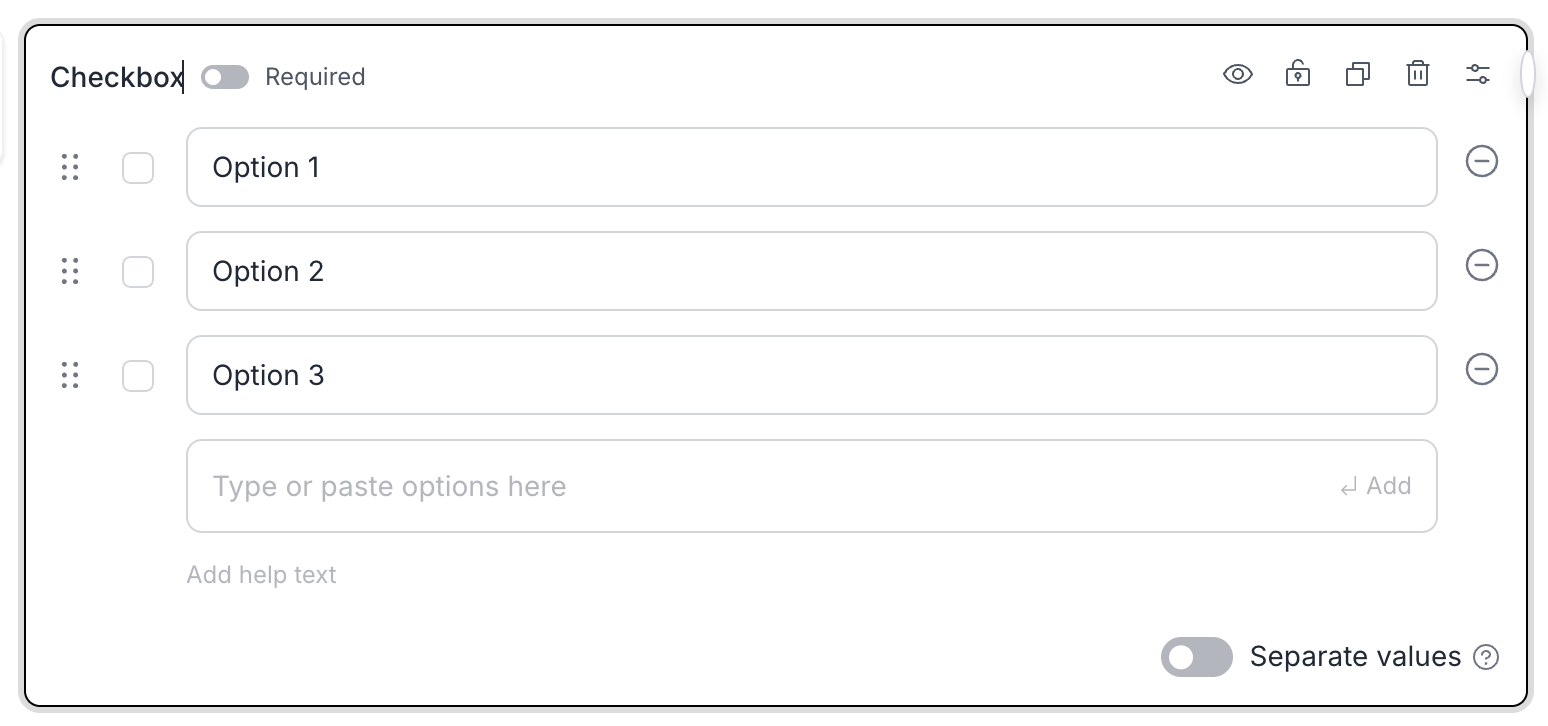Viewport: 1548px width, 726px height.
Task: Click the Add button in options field
Action: (1376, 487)
